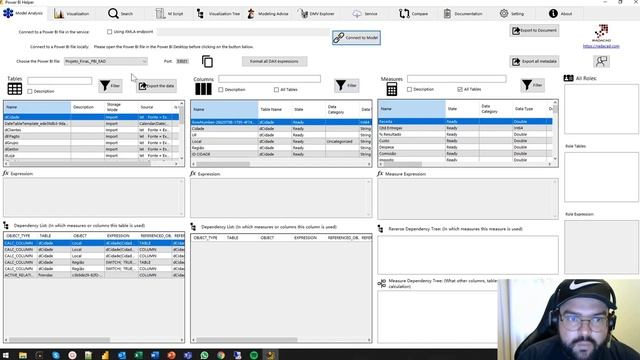Click the XMLA endpoint address field
The image size is (640, 360).
click(243, 31)
